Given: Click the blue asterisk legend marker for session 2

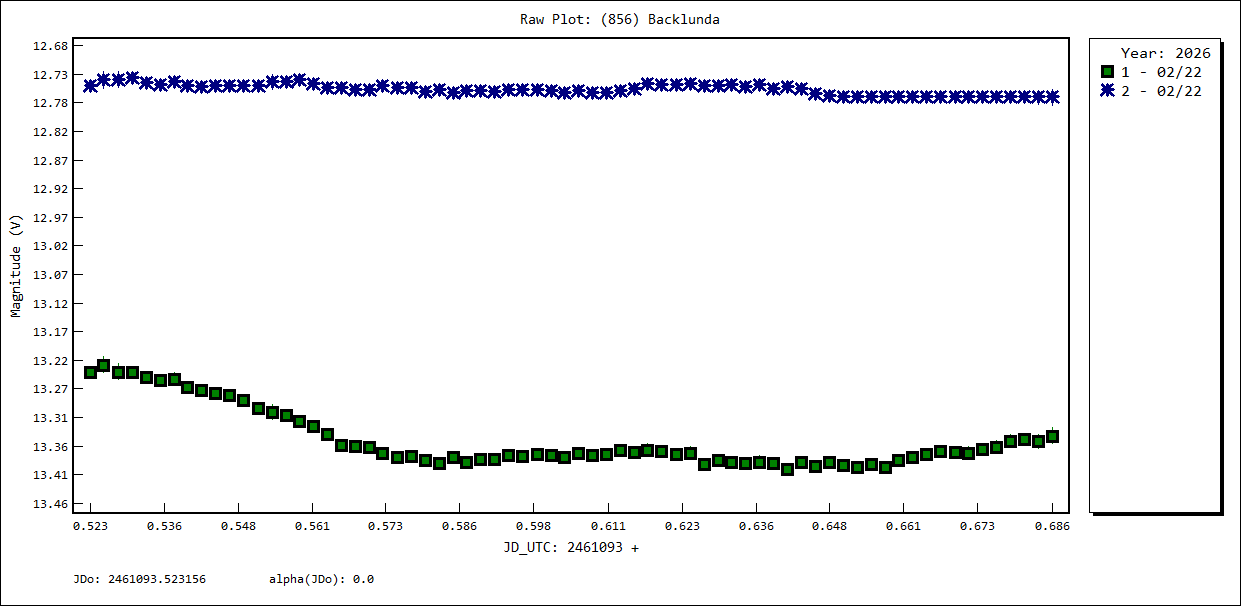Looking at the screenshot, I should click(x=1107, y=91).
